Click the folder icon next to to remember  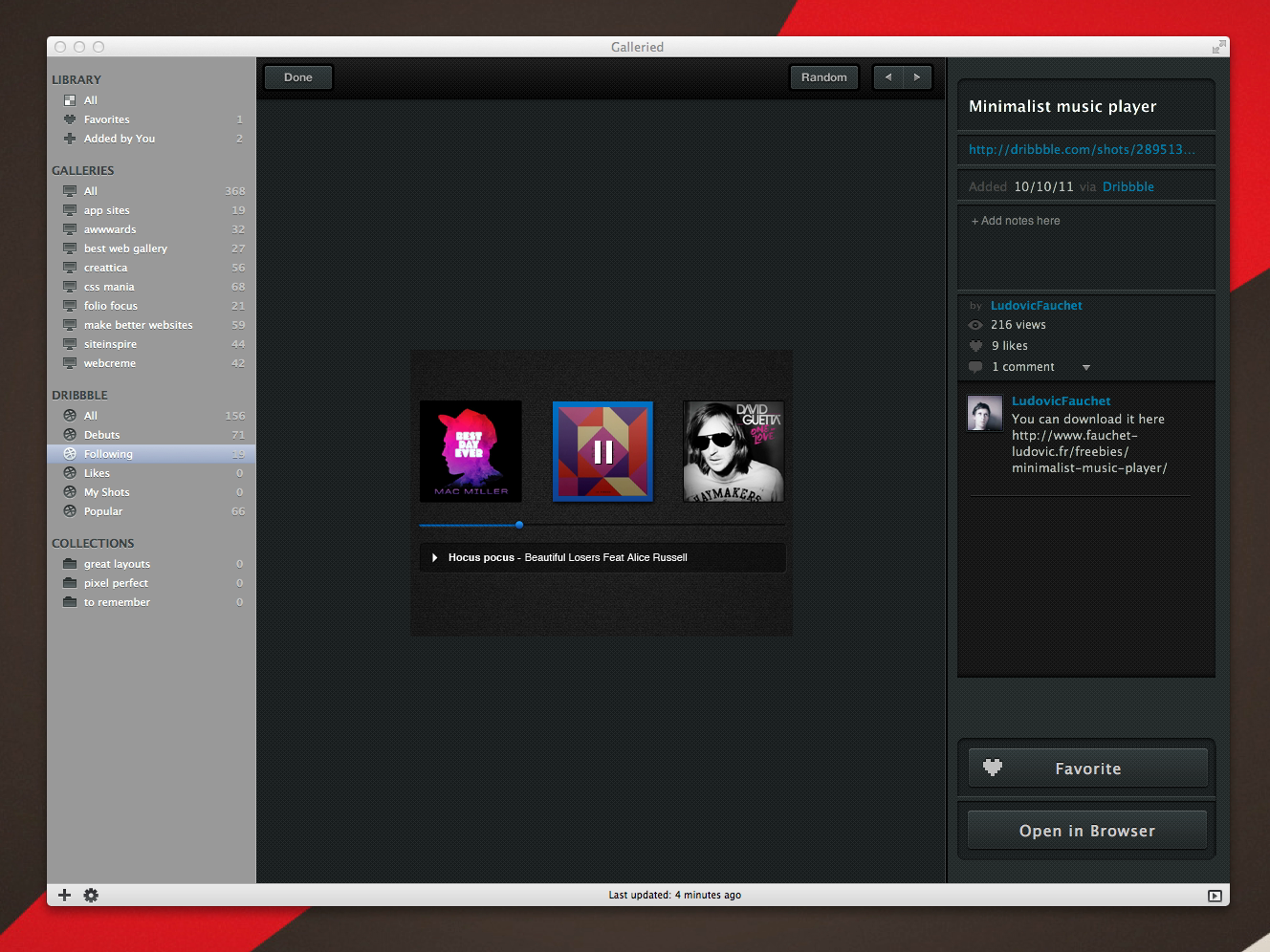coord(70,602)
